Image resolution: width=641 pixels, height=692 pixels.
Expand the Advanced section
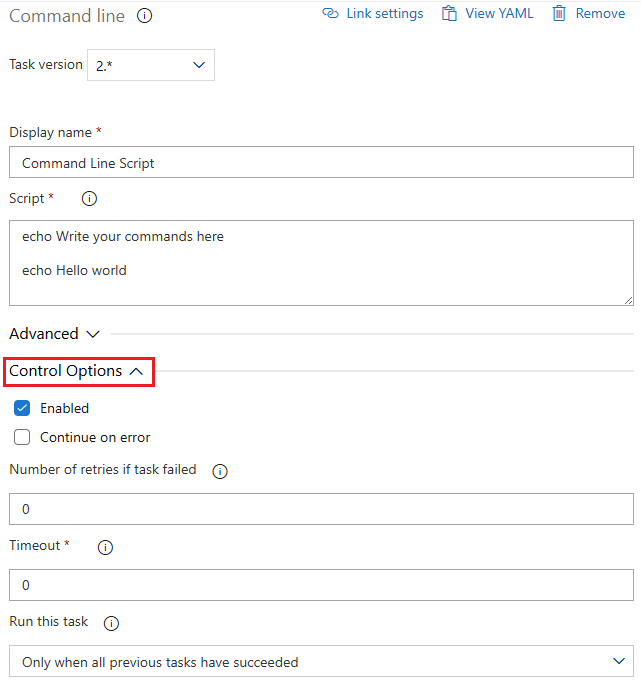[x=55, y=334]
